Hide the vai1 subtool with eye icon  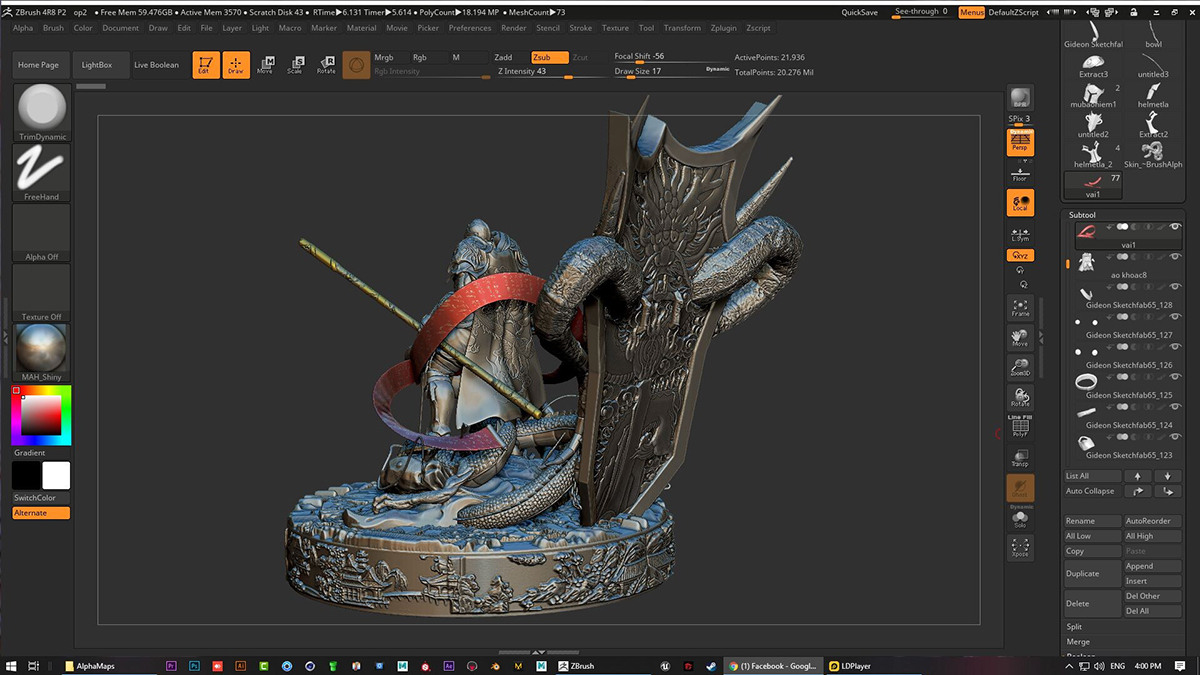coord(1175,227)
